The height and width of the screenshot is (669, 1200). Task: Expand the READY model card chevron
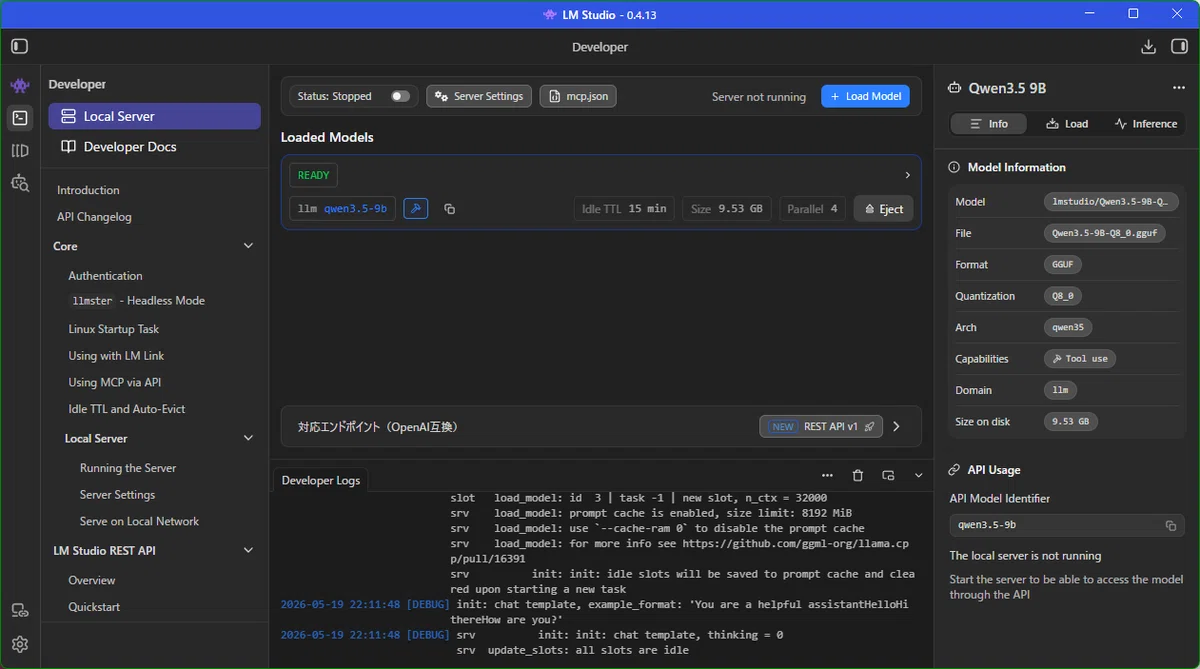(907, 175)
